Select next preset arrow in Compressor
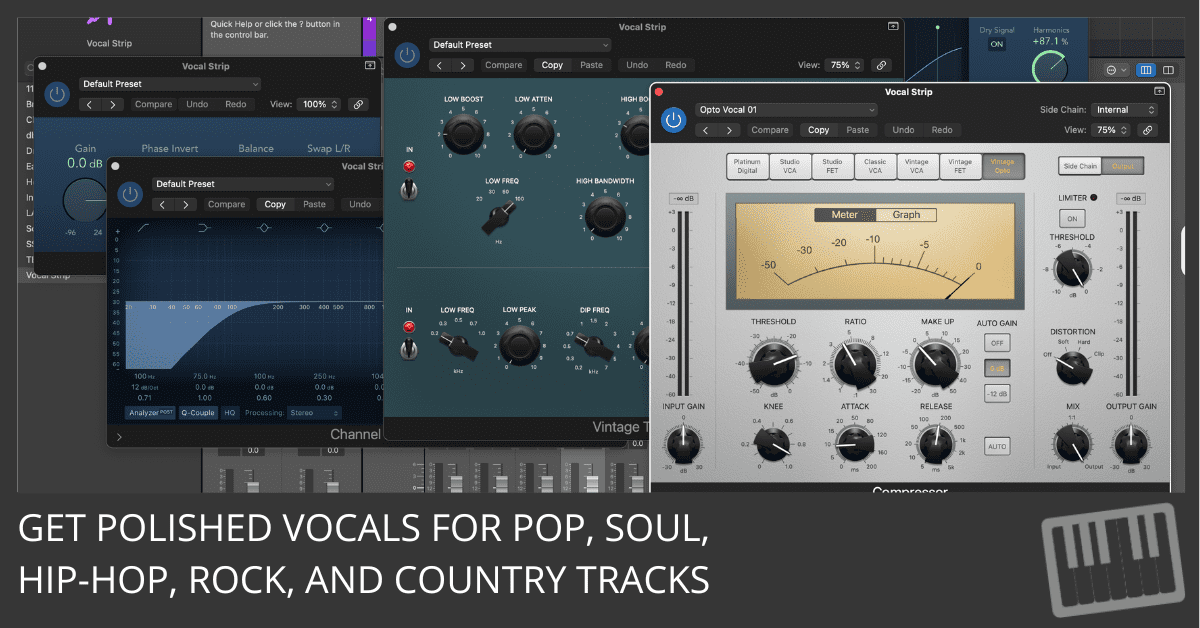Viewport: 1200px width, 628px height. click(730, 130)
